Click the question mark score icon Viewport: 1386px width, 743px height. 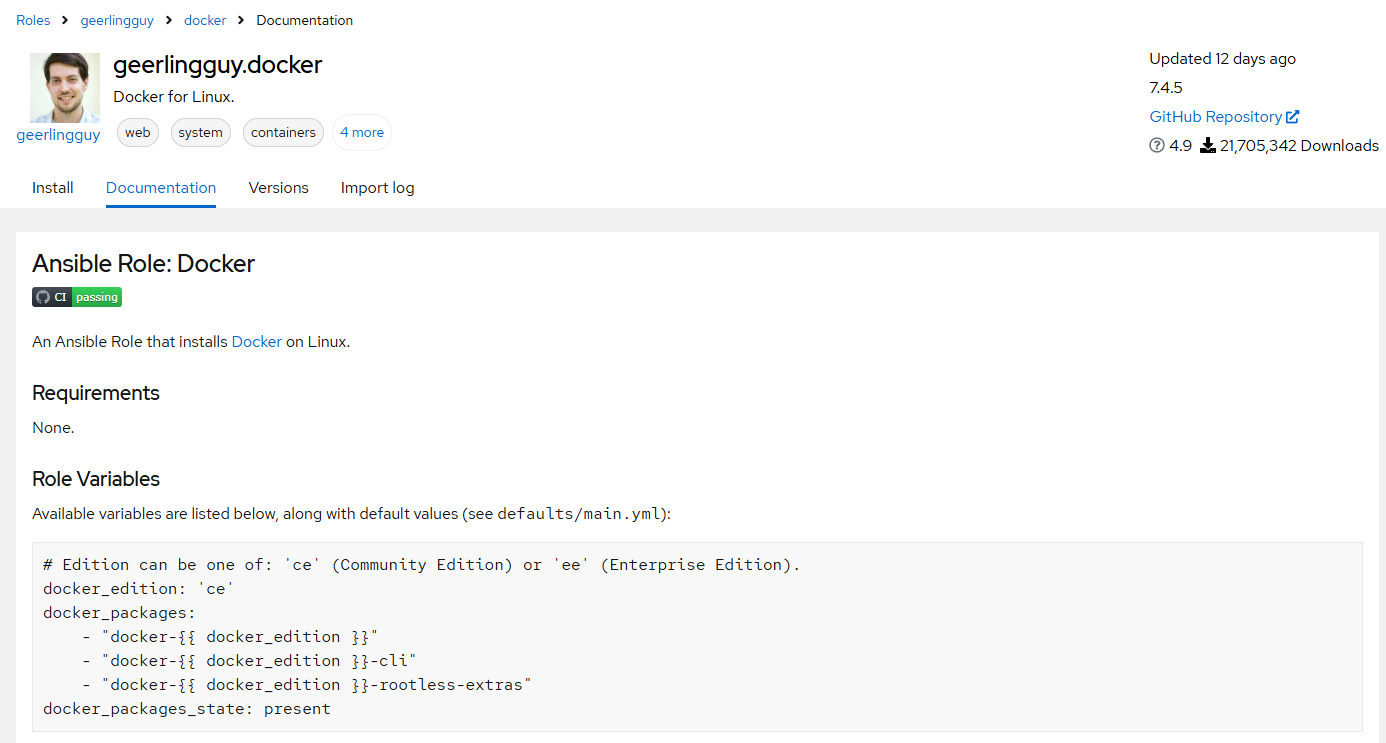[x=1157, y=146]
